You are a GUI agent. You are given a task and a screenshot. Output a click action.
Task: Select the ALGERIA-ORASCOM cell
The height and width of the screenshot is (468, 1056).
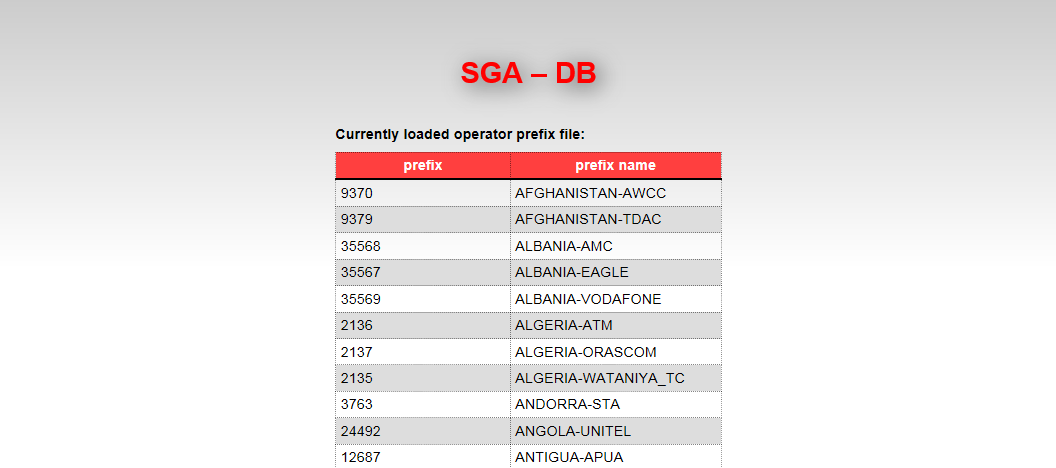616,352
